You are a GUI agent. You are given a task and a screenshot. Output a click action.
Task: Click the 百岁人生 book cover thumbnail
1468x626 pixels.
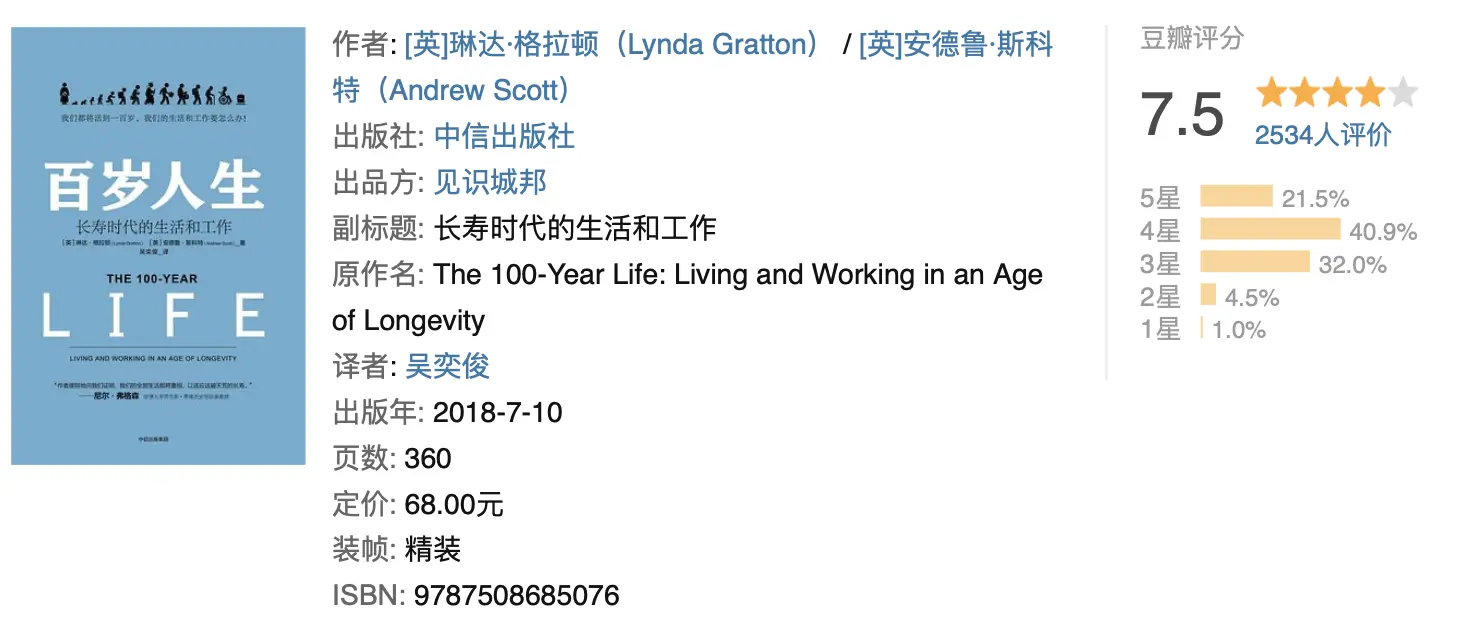[158, 246]
